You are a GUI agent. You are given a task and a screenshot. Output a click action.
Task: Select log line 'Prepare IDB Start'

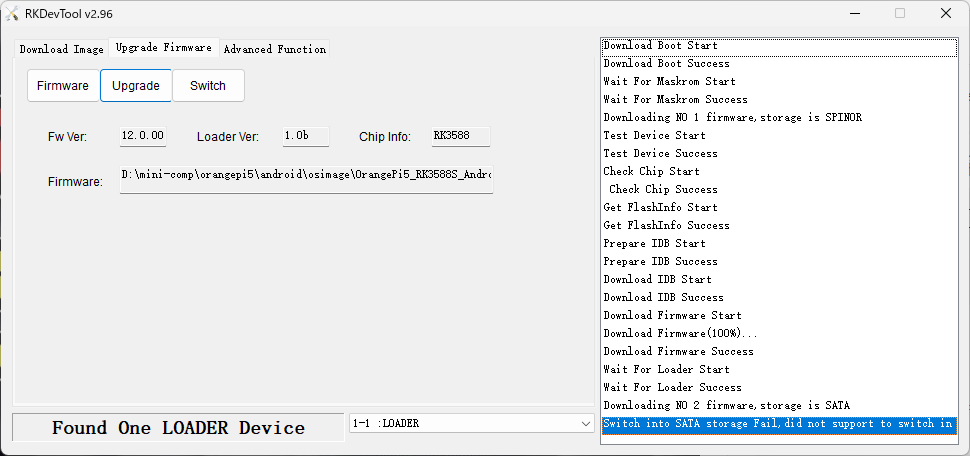[779, 243]
